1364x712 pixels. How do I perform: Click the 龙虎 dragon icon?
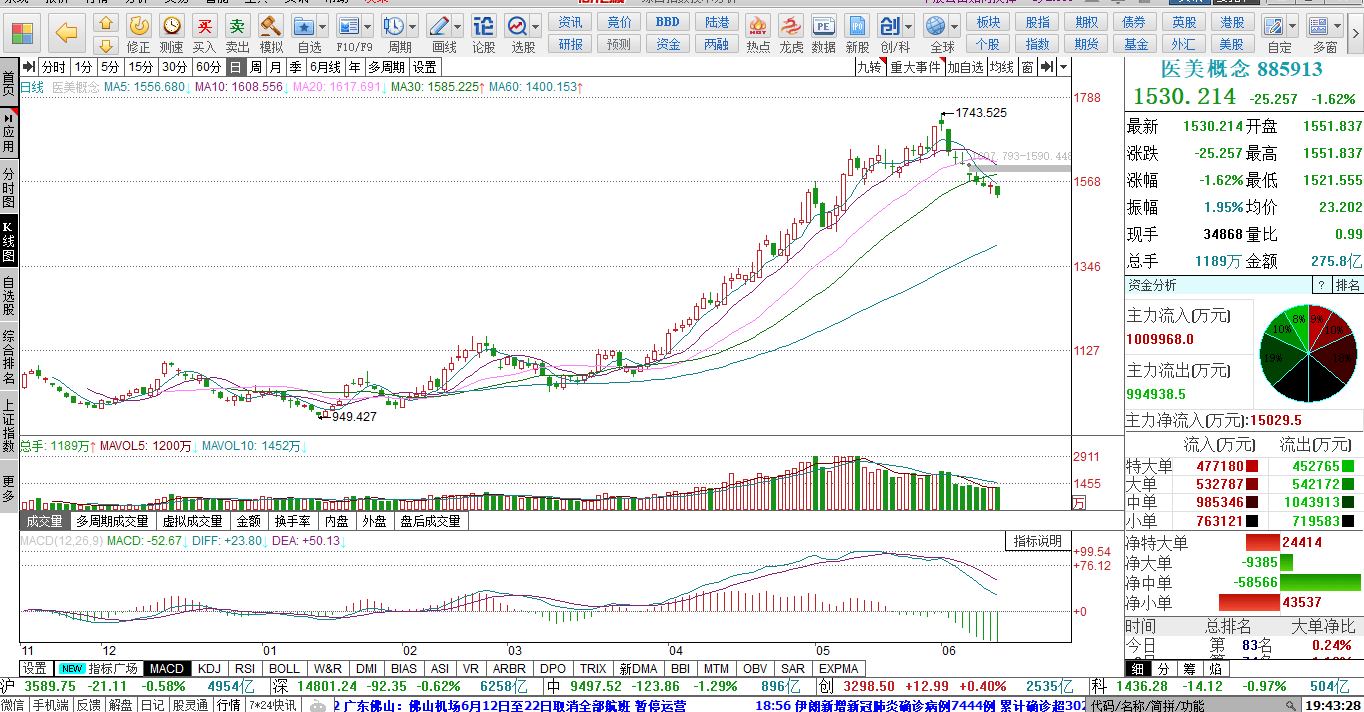[x=791, y=33]
